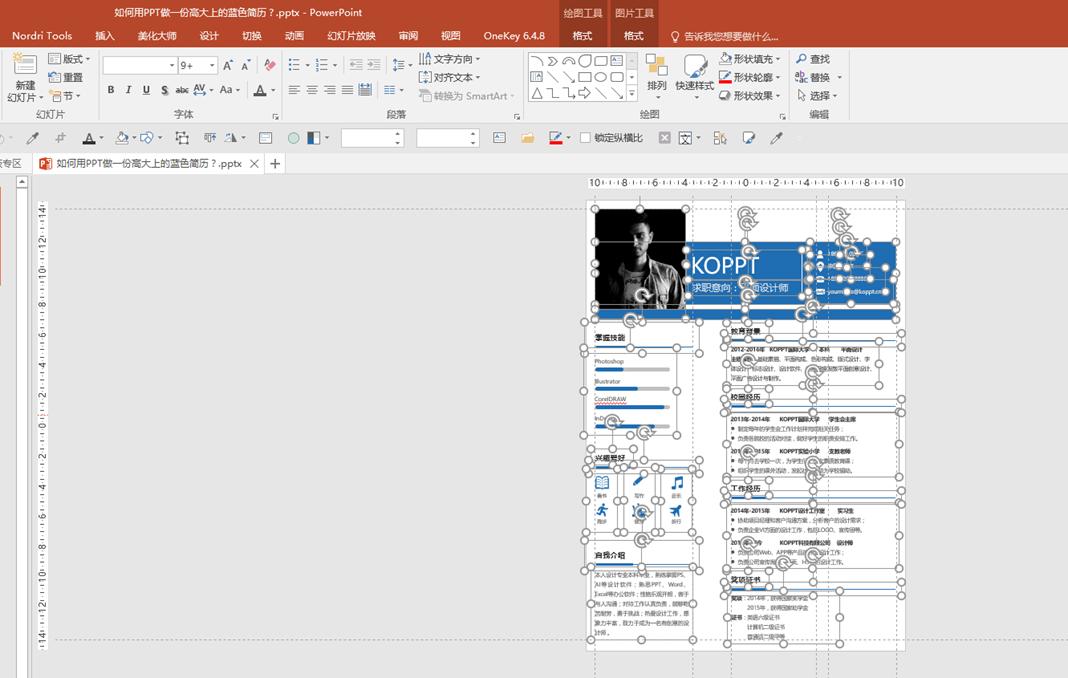
Task: Toggle bold text formatting
Action: pyautogui.click(x=111, y=90)
